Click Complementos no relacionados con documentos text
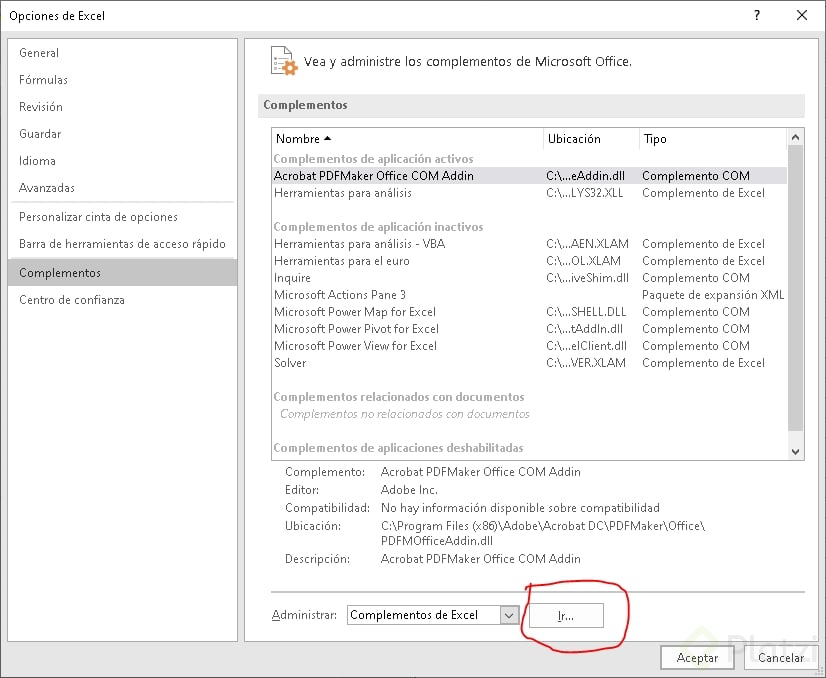This screenshot has height=678, width=826. coord(405,414)
